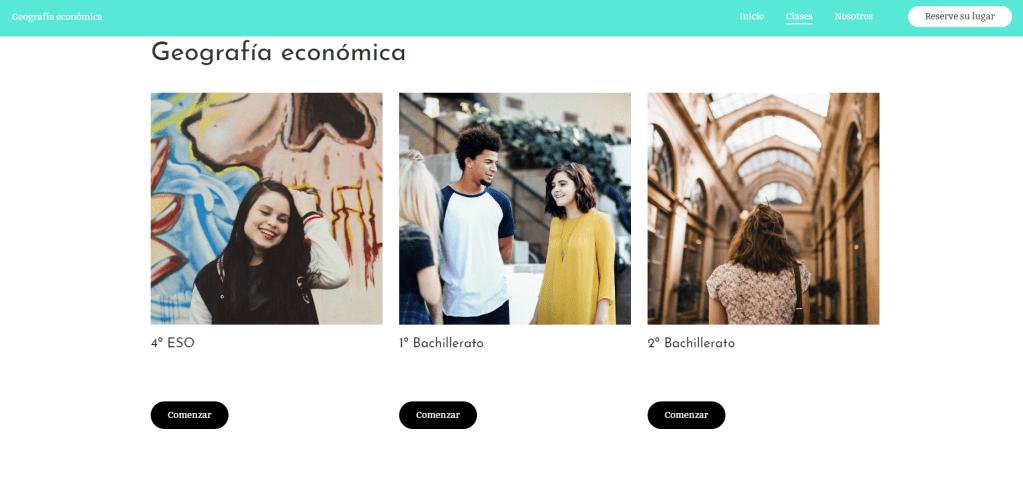1023x482 pixels.
Task: Click the woman in yellow dress image
Action: click(574, 248)
